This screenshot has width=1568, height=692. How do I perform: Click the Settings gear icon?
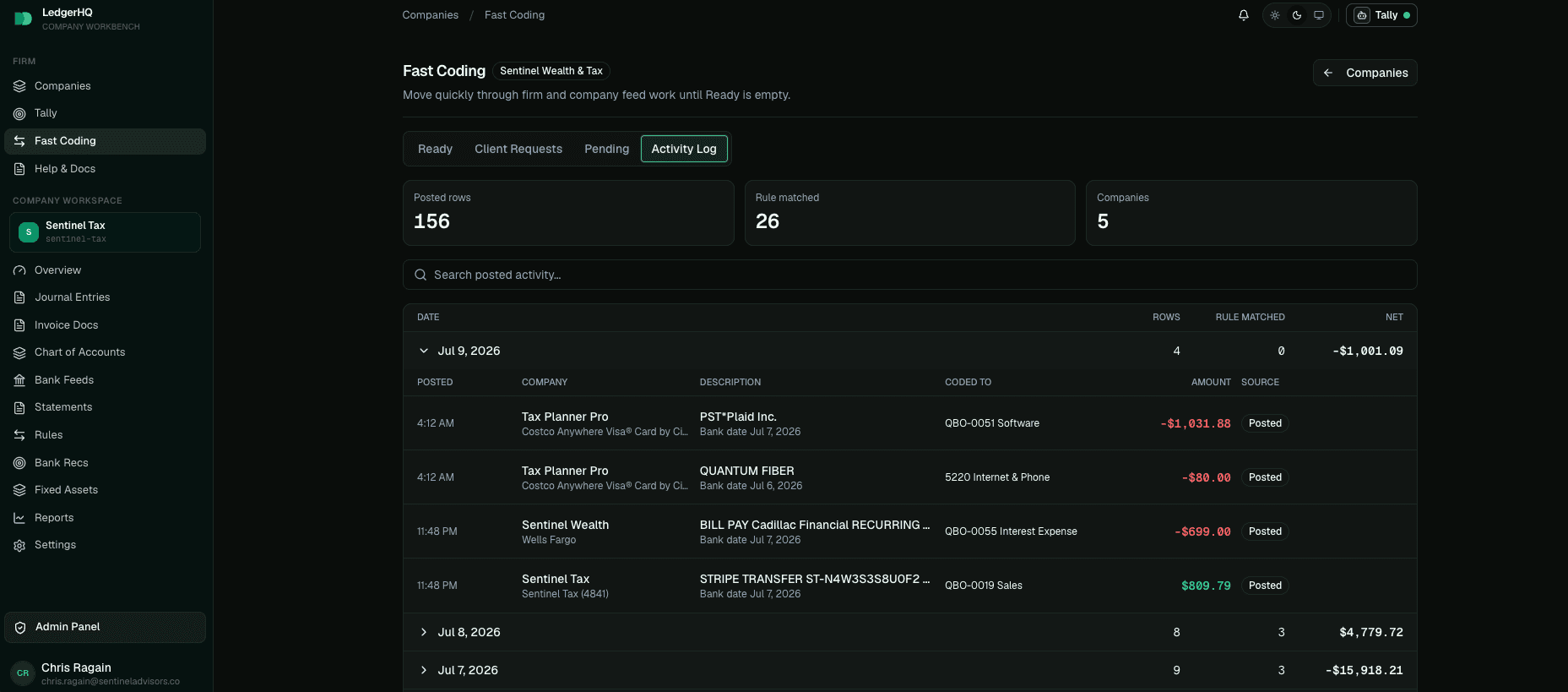coord(19,545)
